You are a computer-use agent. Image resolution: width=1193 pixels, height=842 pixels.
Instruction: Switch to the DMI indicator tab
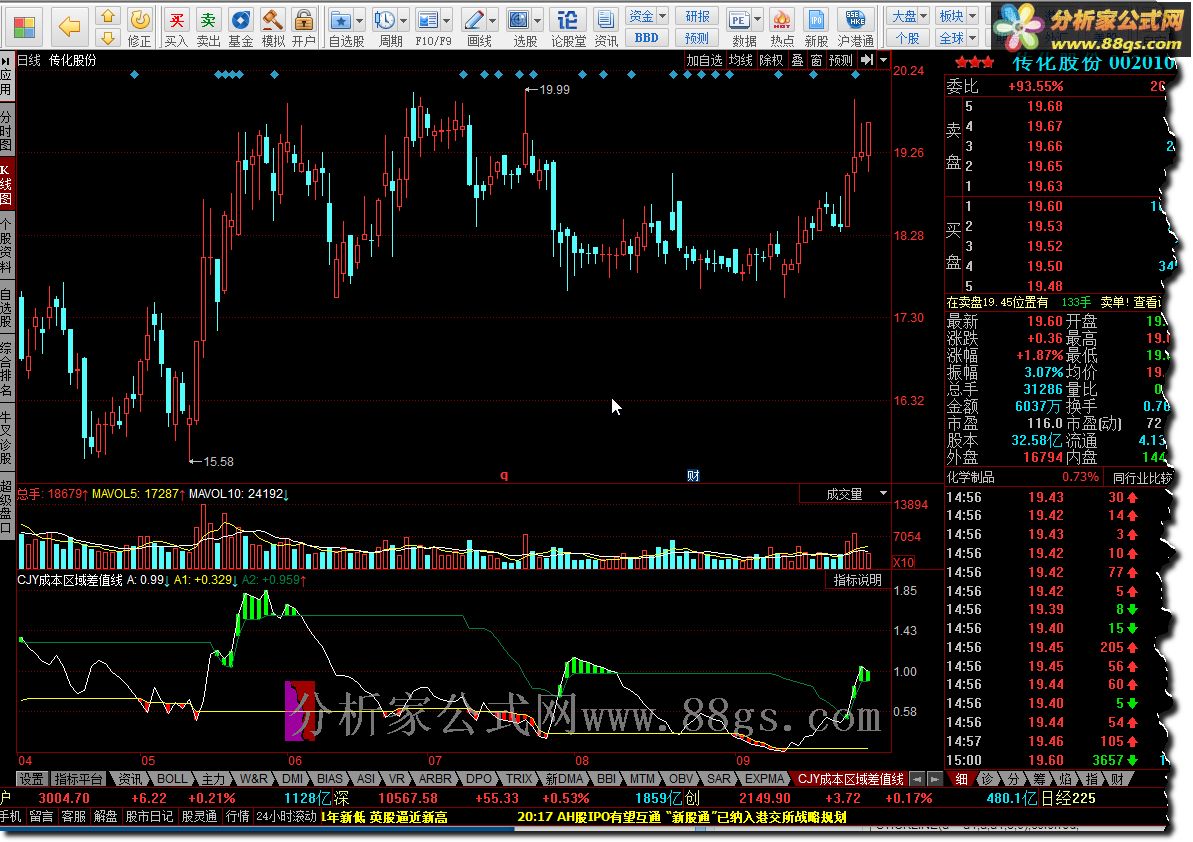293,779
